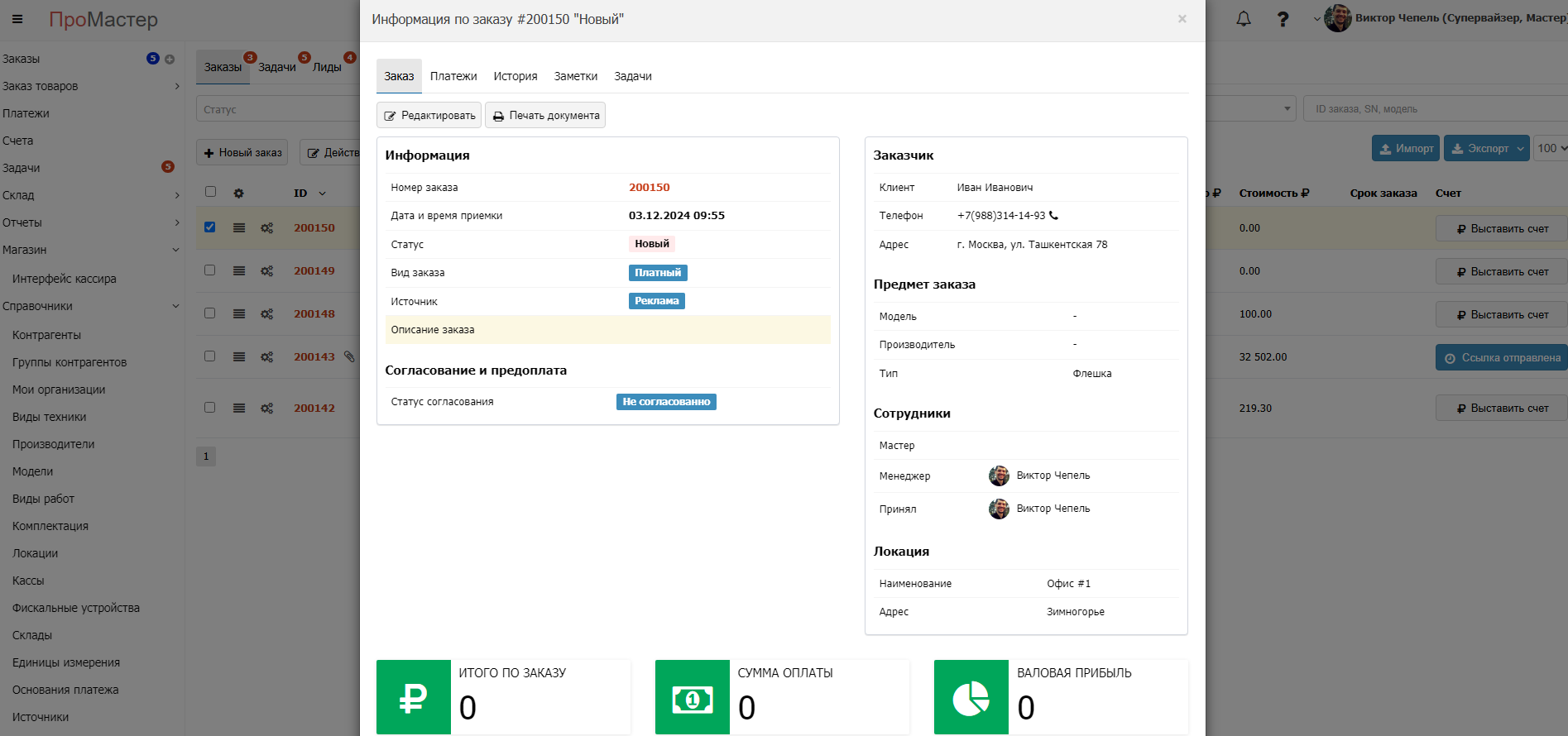Uncheck the checkbox for order 200150
Screen dimensions: 1568x736
pyautogui.click(x=210, y=227)
